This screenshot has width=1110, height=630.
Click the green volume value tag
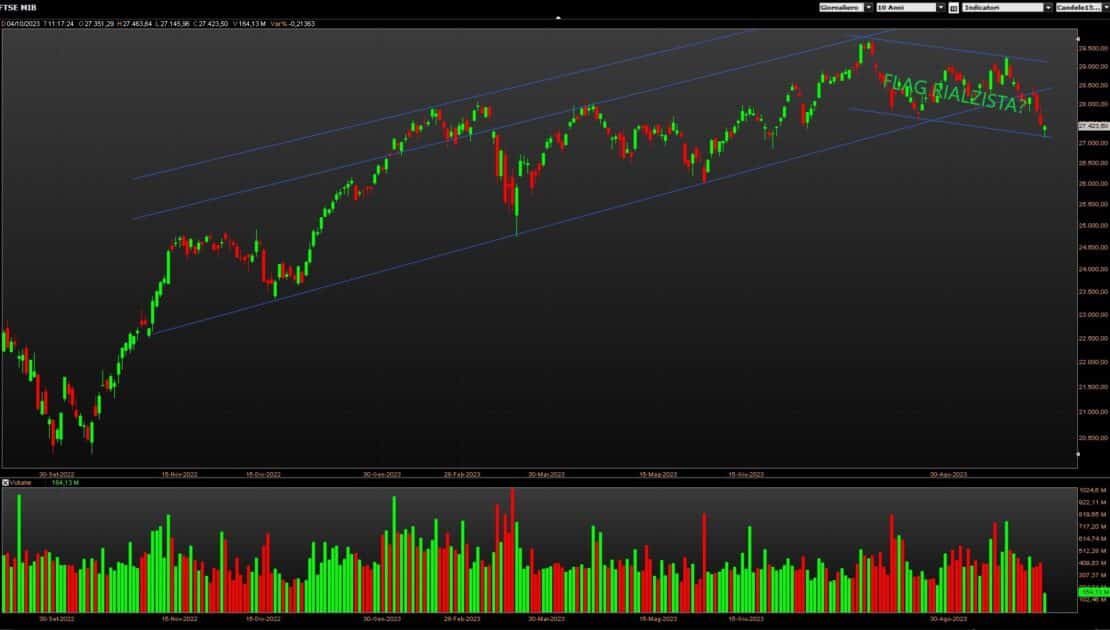[1094, 592]
